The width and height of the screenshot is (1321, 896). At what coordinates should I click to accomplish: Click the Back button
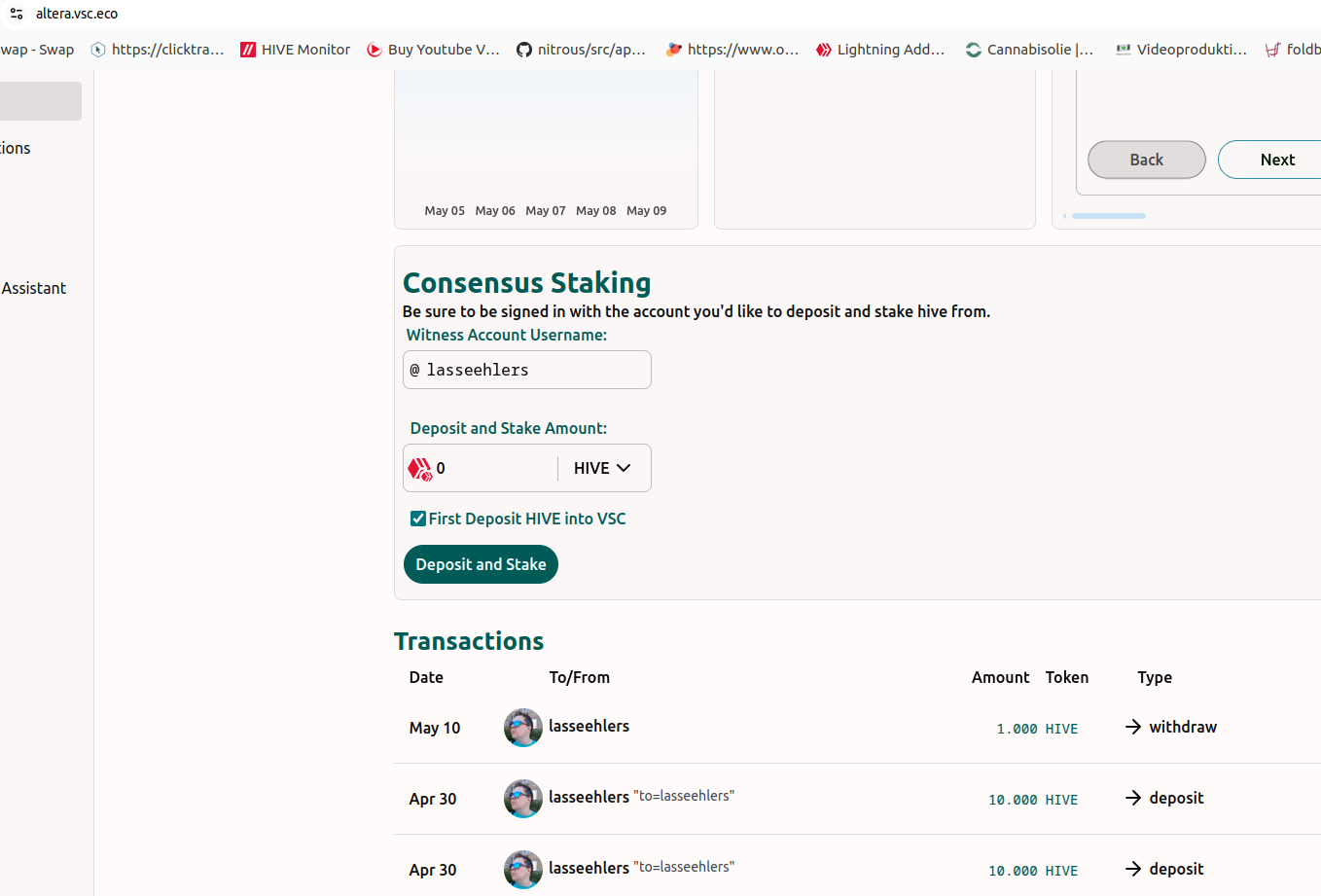point(1146,160)
